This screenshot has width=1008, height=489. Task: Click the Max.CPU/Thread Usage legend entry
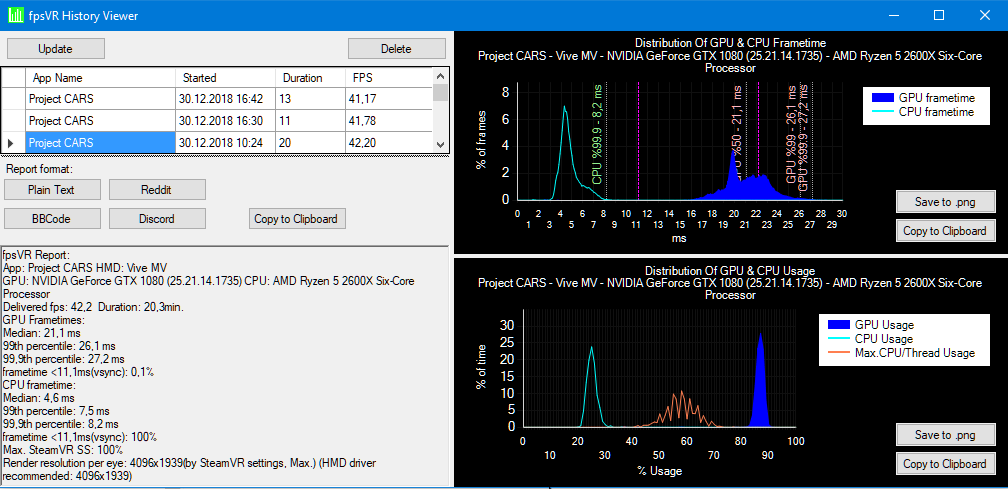pos(902,353)
